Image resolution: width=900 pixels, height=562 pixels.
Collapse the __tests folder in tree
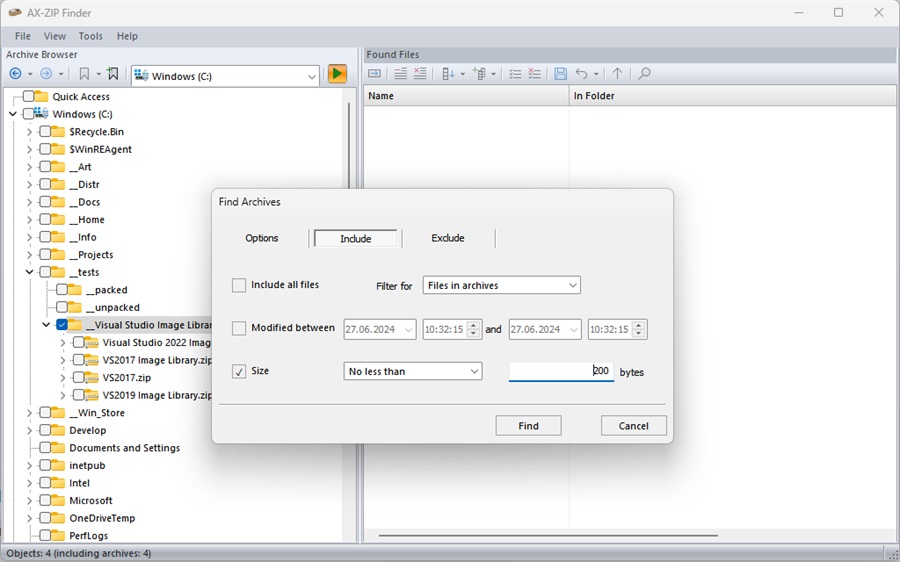pos(29,272)
